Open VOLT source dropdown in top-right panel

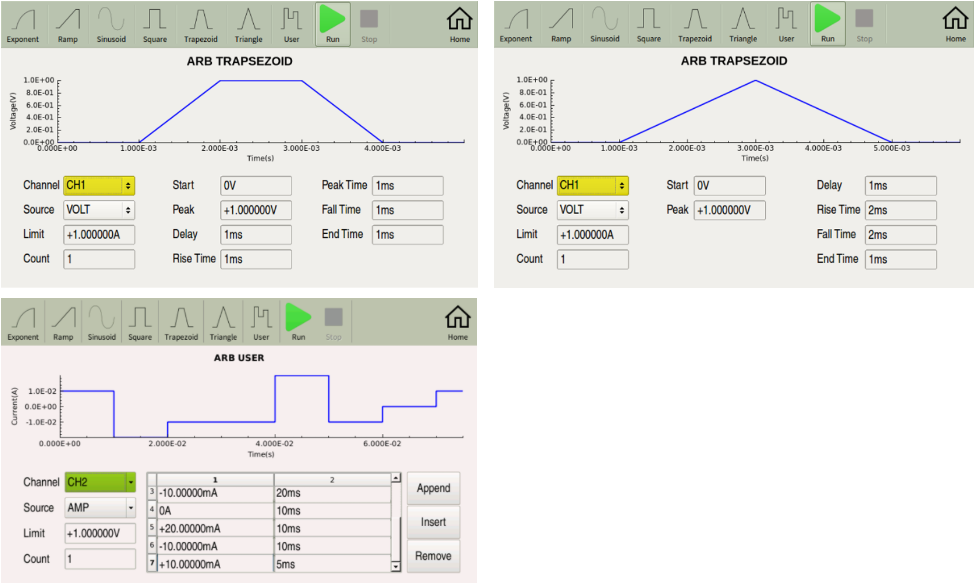(x=593, y=210)
